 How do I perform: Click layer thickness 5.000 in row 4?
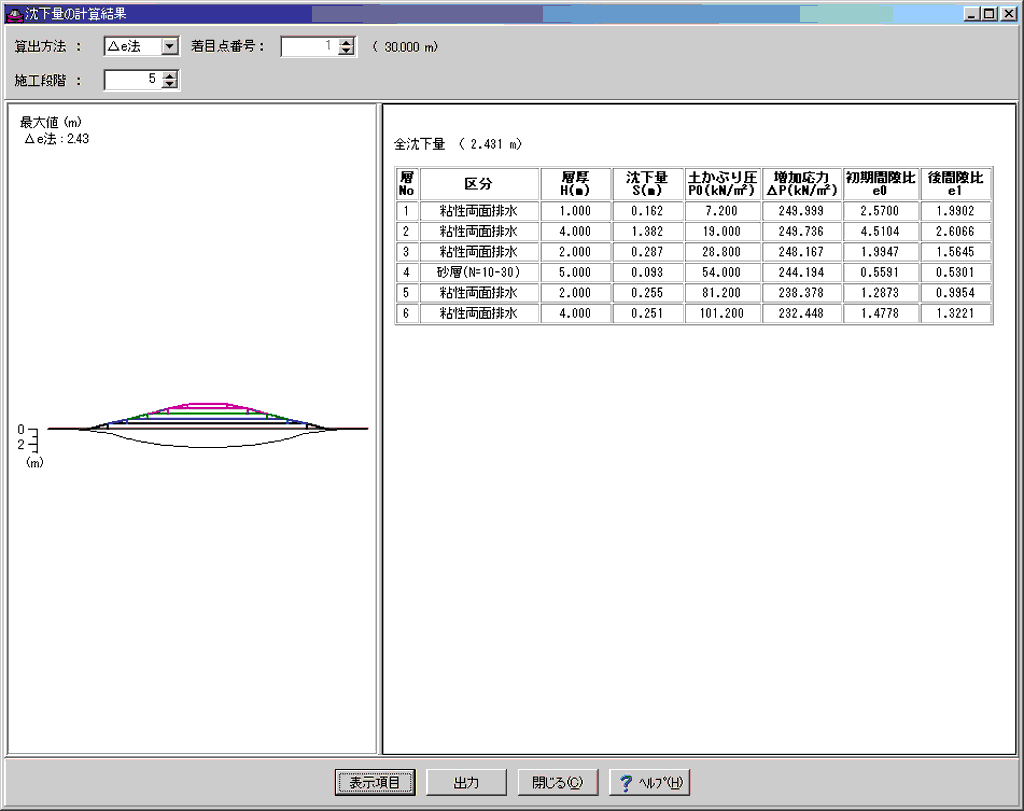(x=575, y=272)
